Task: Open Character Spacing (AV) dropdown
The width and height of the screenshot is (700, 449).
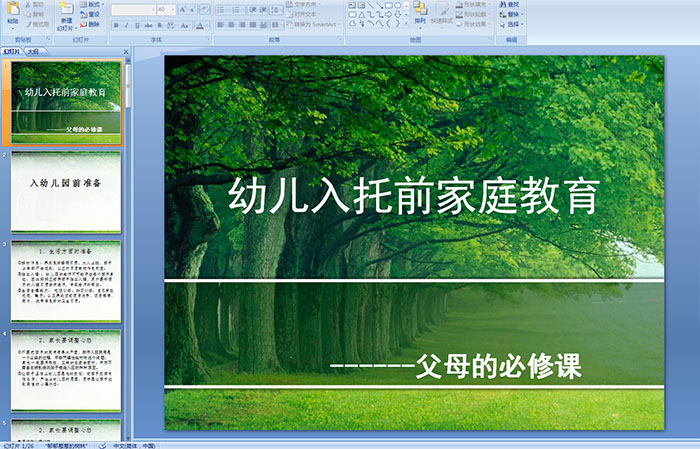Action: click(171, 25)
